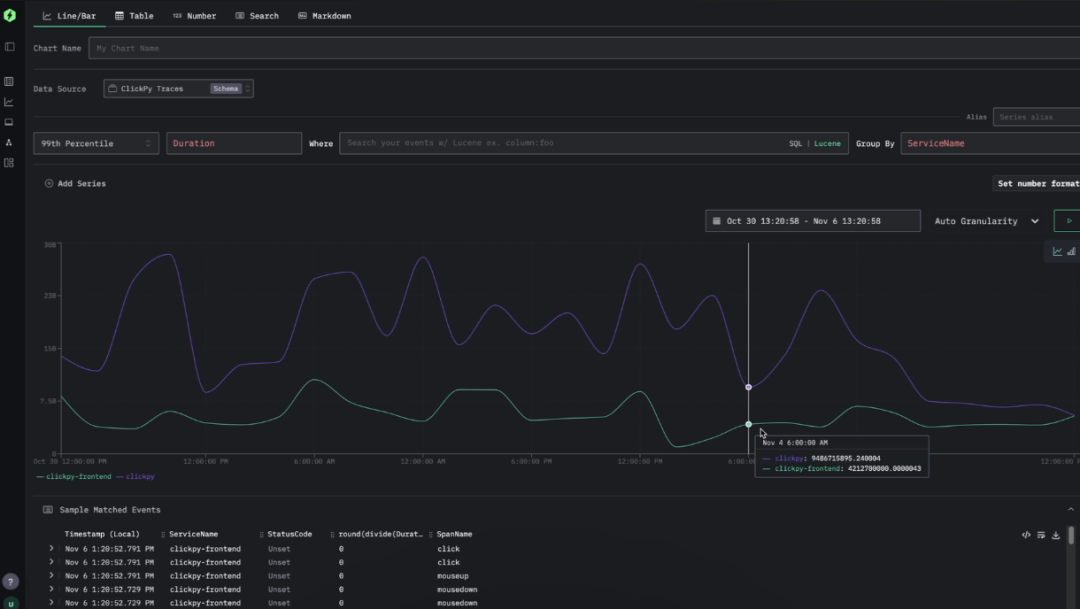Click the green clickpy-frontend data point marker
1080x609 pixels.
(749, 424)
